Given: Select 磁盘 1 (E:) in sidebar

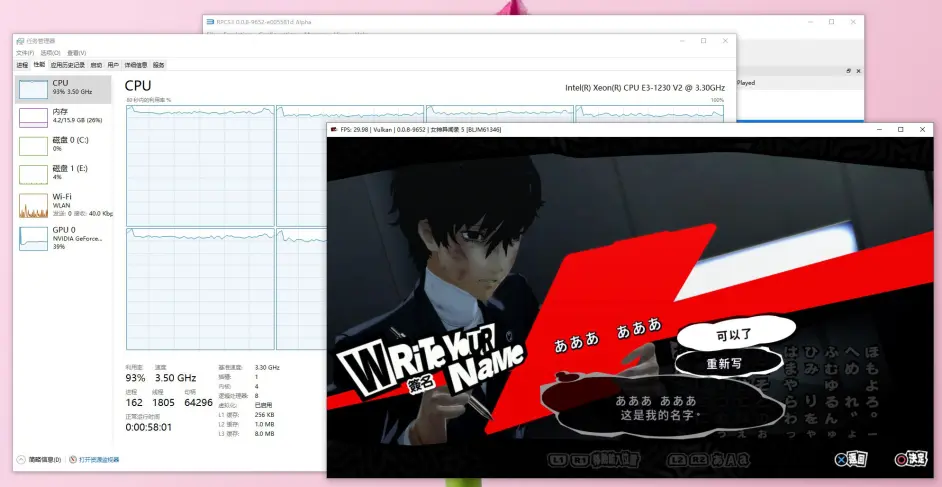Looking at the screenshot, I should 63,174.
